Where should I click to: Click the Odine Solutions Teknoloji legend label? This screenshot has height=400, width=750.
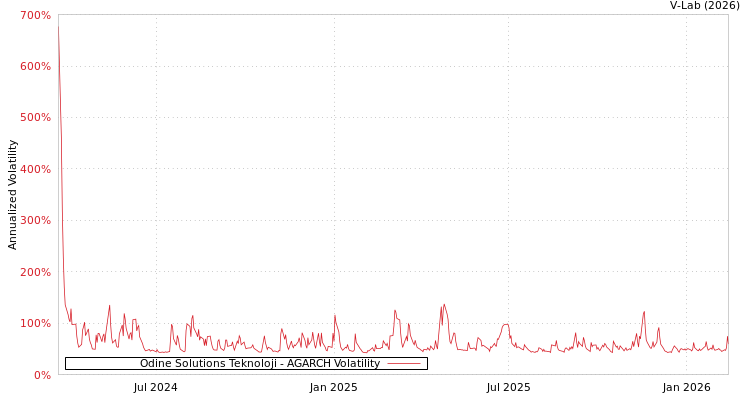click(x=260, y=364)
